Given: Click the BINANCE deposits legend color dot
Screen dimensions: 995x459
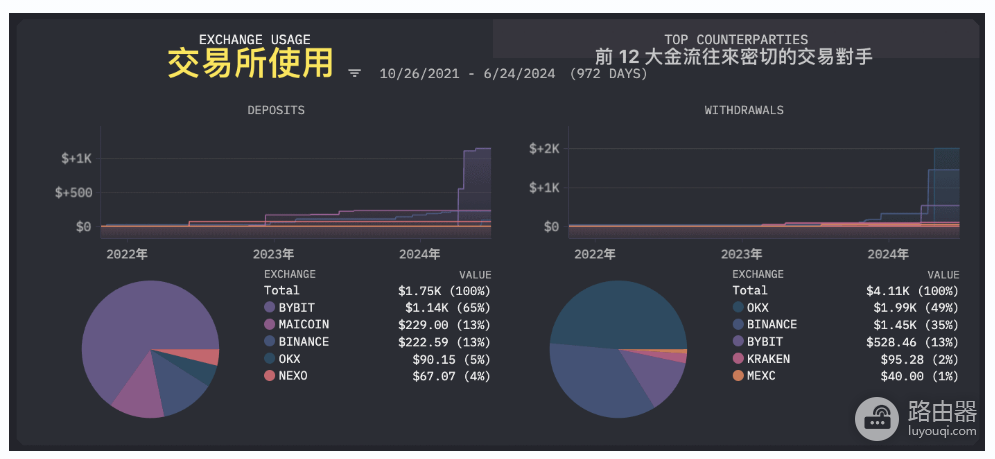Looking at the screenshot, I should [270, 342].
